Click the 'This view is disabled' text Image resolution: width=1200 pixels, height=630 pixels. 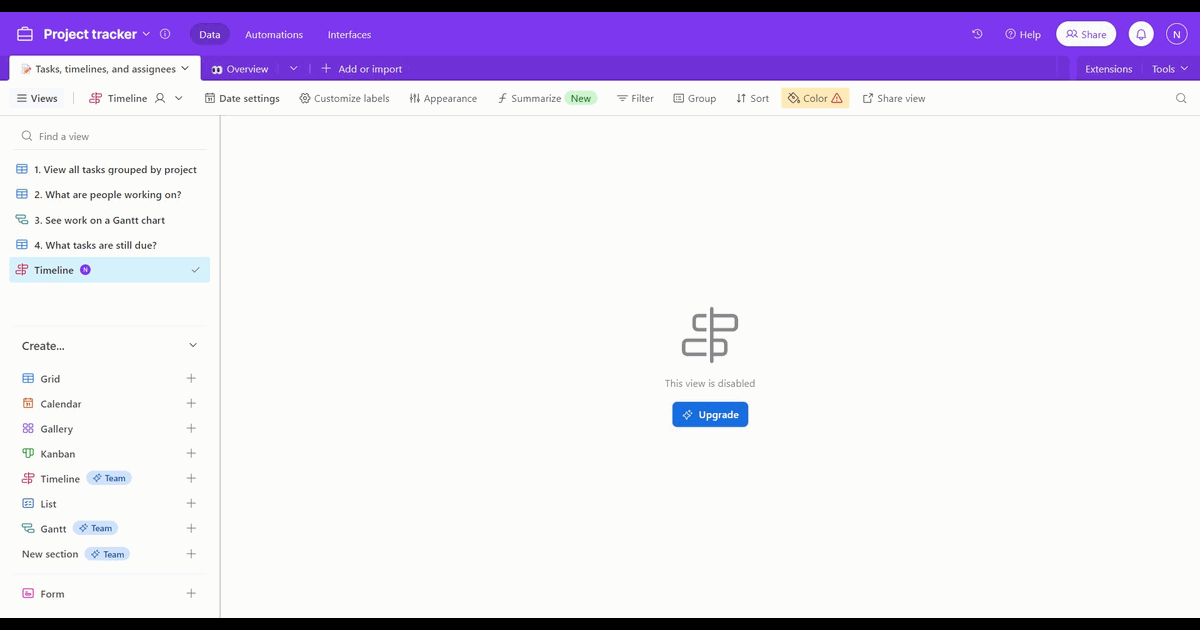710,383
